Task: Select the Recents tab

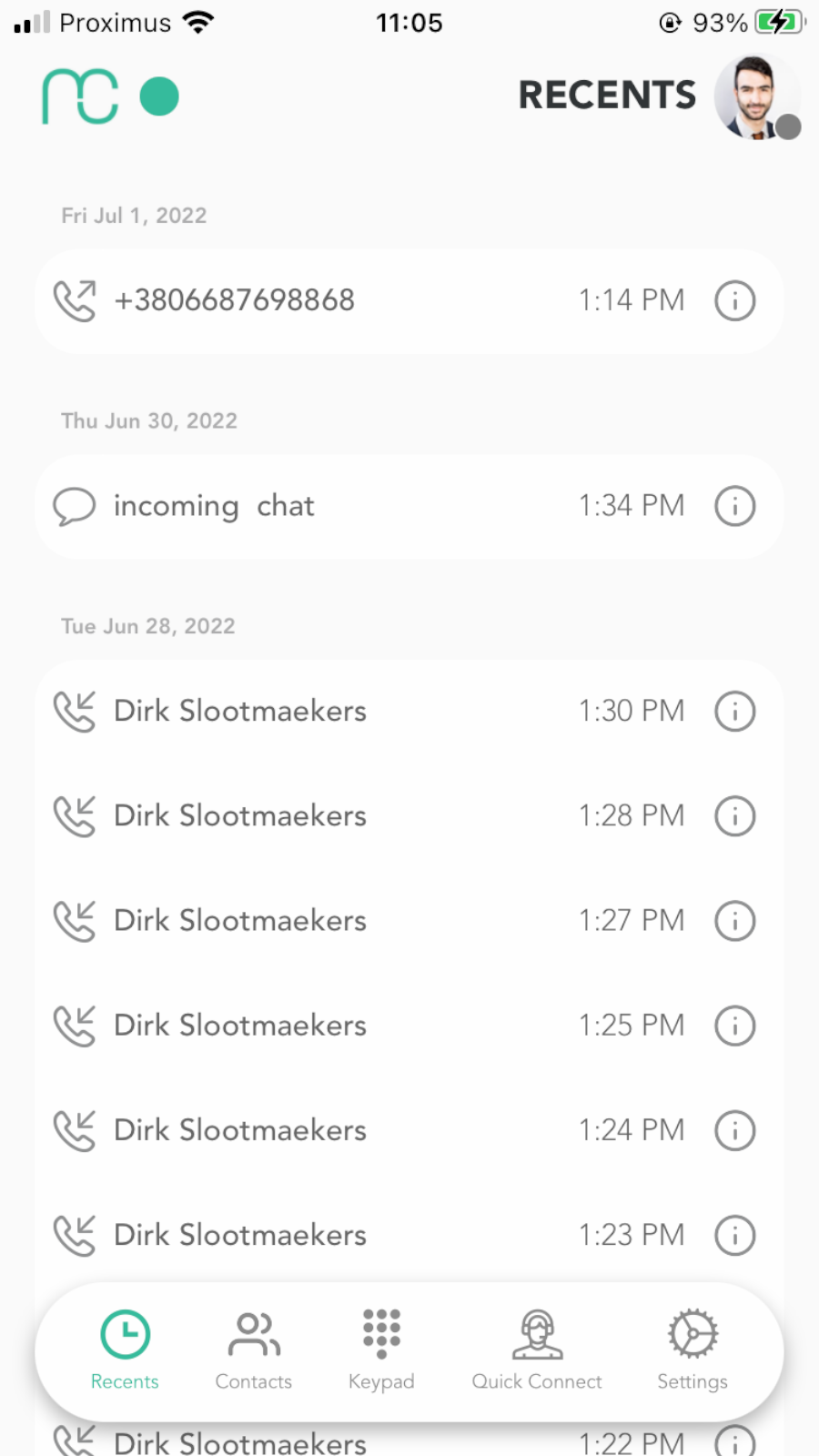Action: pos(125,1350)
